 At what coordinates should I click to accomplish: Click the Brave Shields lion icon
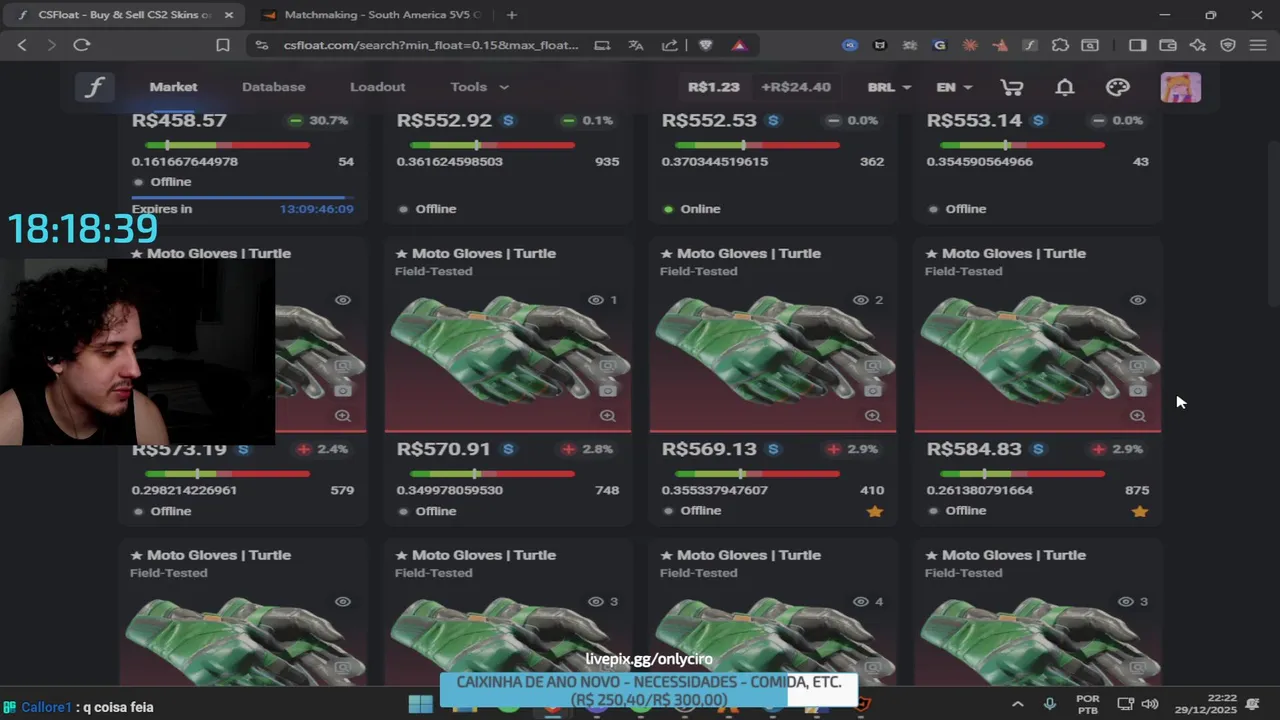[706, 45]
